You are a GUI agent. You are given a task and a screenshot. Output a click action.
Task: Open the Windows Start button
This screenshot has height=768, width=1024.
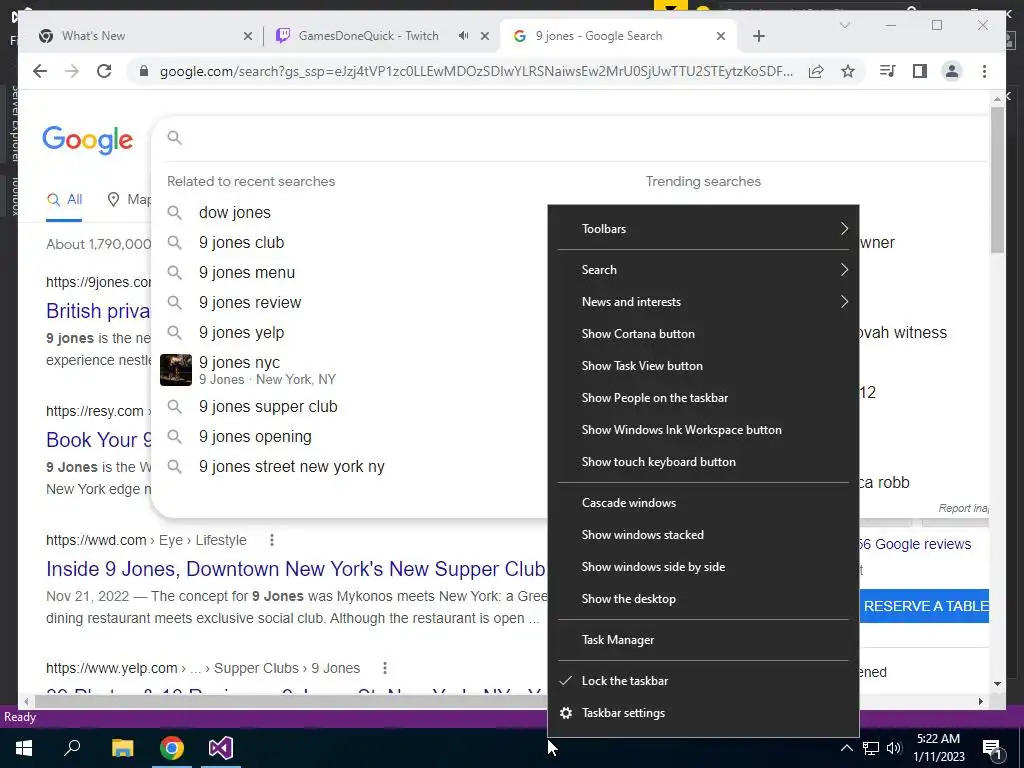[24, 748]
